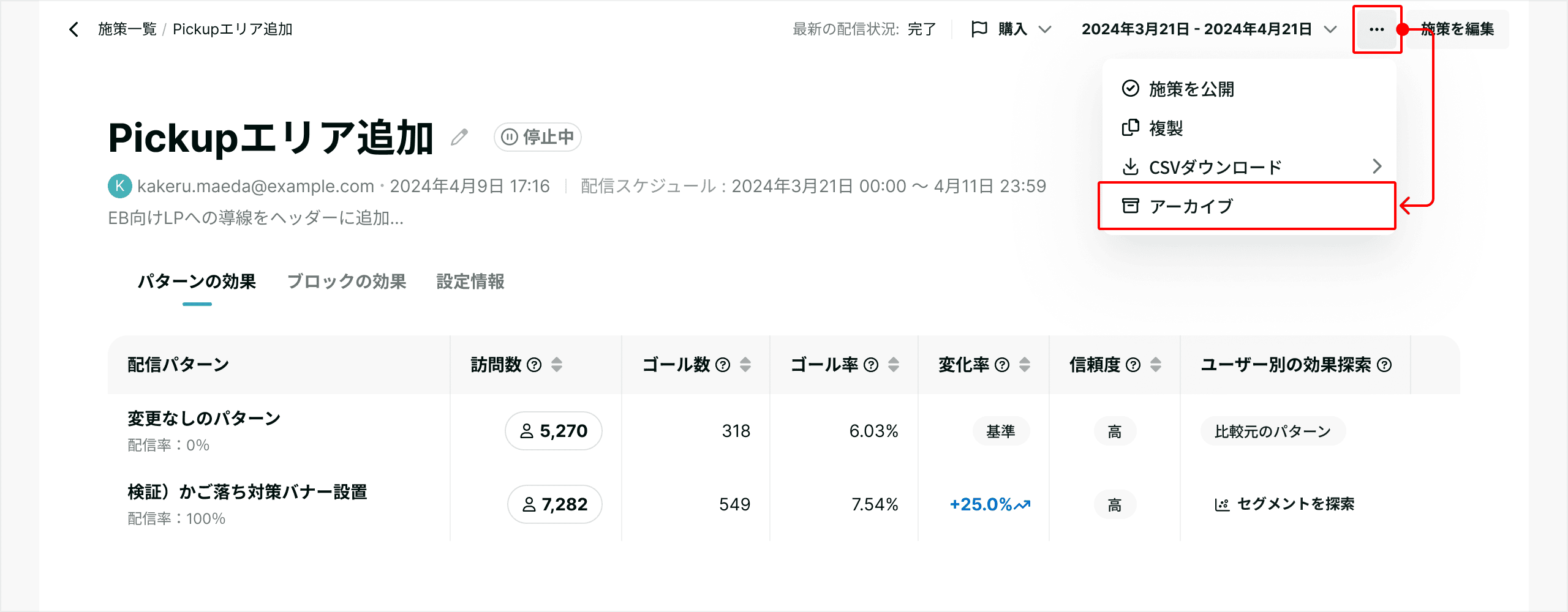The height and width of the screenshot is (612, 1568).
Task: Click help icon next to 訪問数
Action: [534, 365]
